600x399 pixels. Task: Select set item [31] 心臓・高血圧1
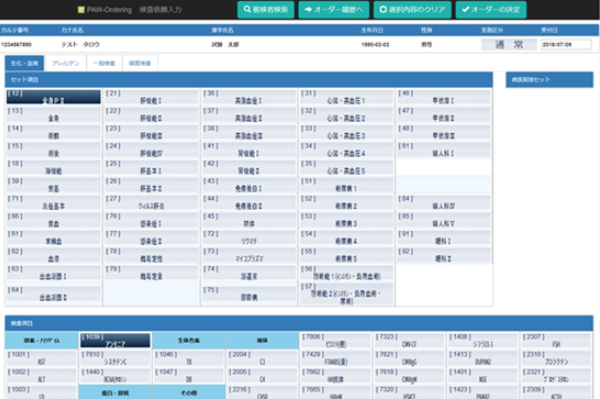click(346, 97)
